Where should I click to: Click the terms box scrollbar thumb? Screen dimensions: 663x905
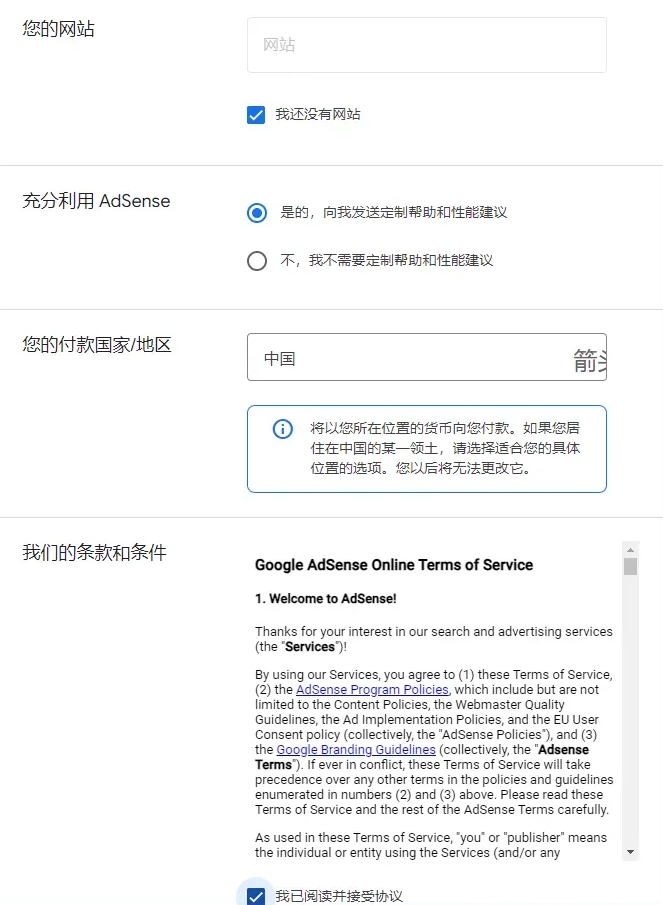tap(630, 566)
